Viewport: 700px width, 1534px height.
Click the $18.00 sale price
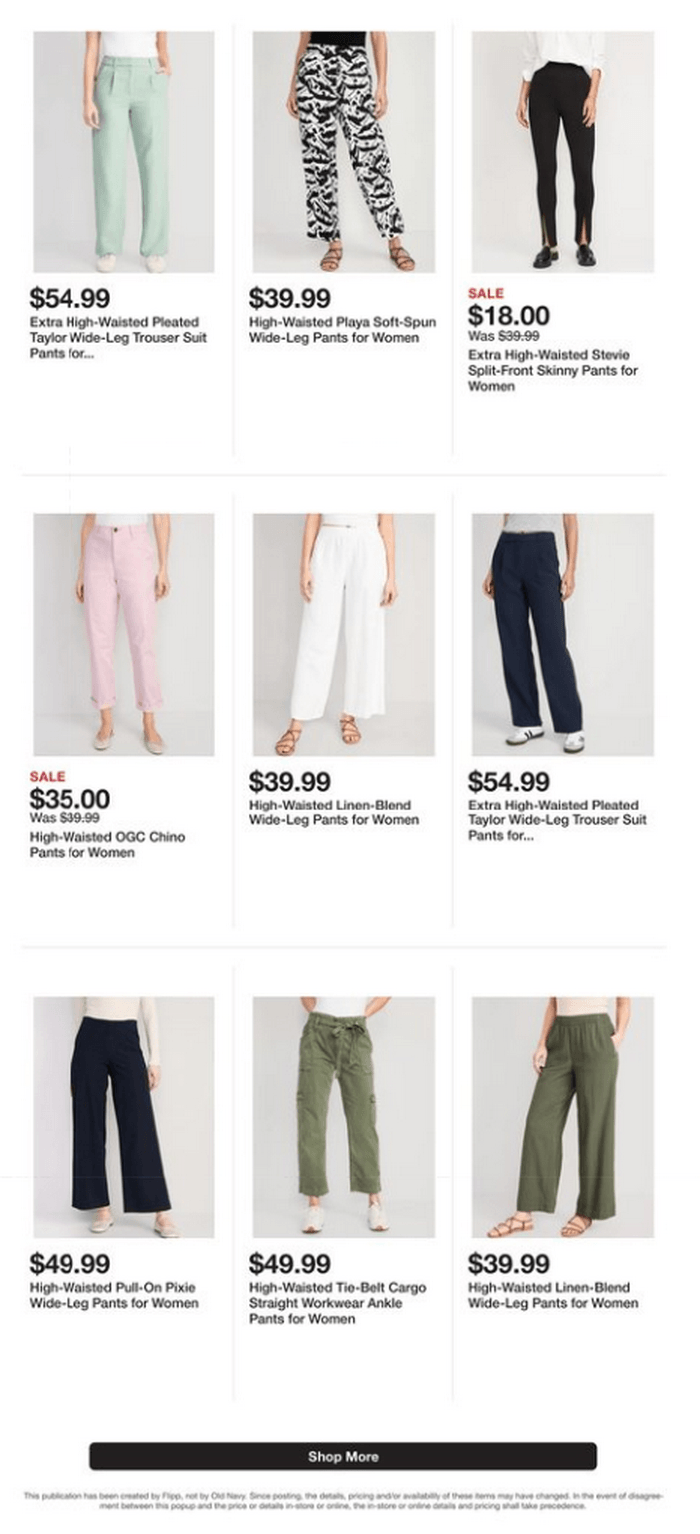(x=508, y=315)
